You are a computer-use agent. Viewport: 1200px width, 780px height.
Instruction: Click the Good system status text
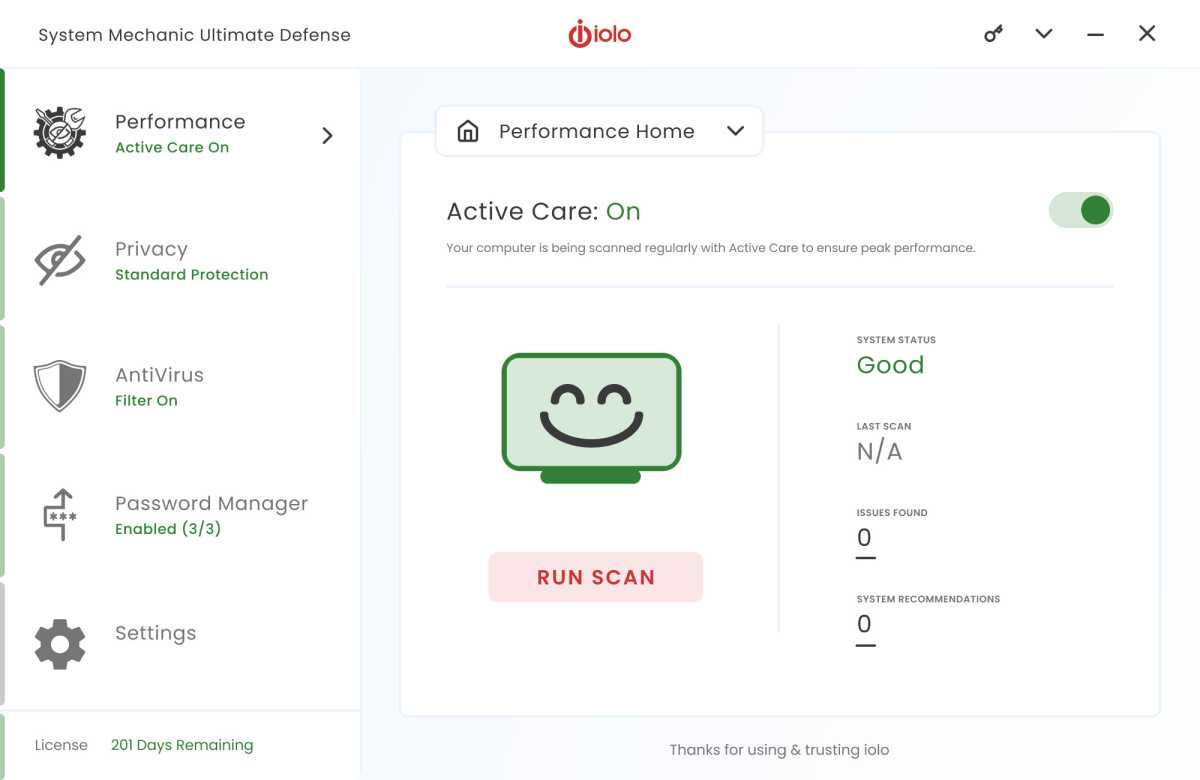click(x=890, y=365)
